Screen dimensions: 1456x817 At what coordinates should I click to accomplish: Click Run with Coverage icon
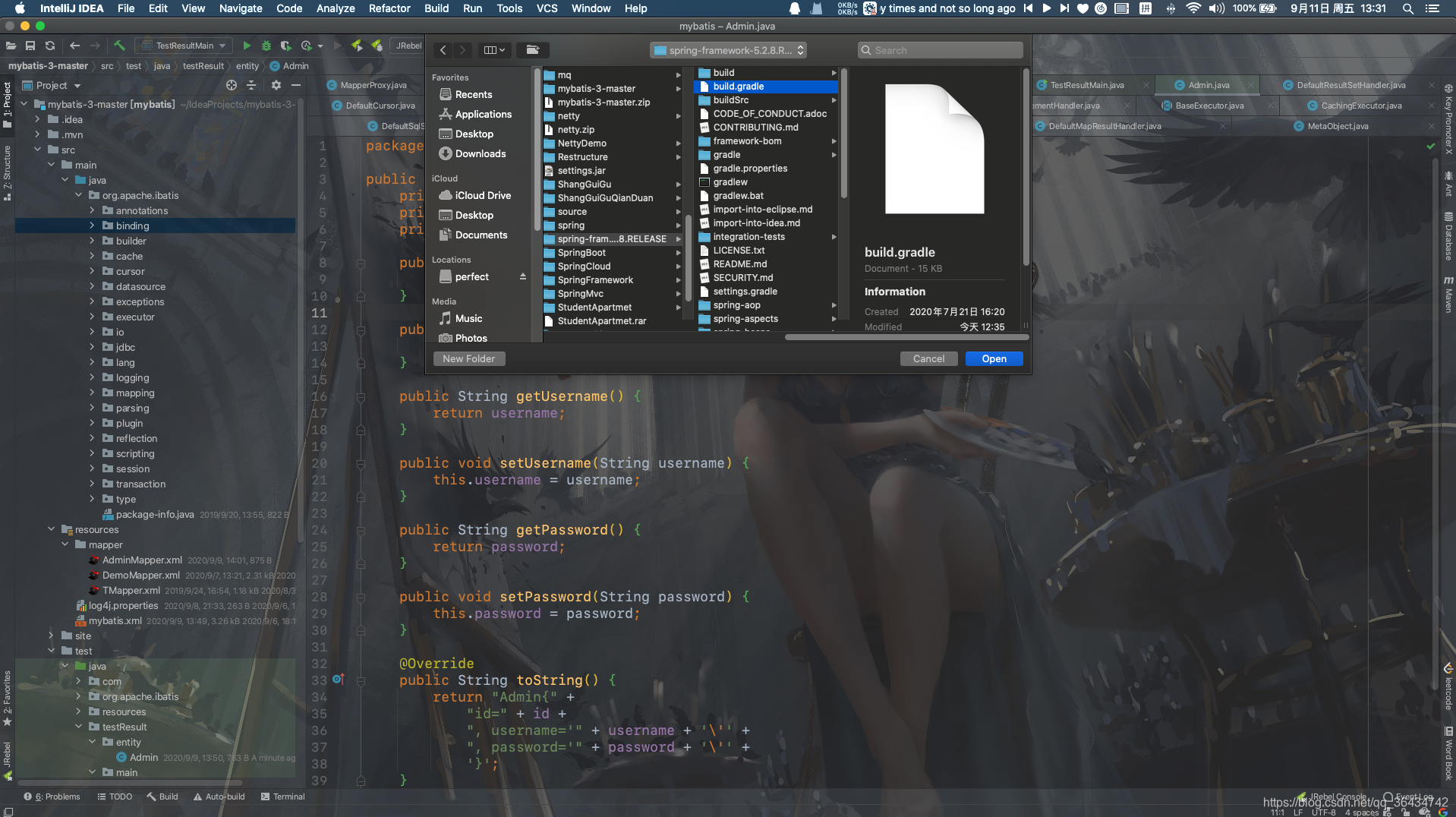coord(285,46)
